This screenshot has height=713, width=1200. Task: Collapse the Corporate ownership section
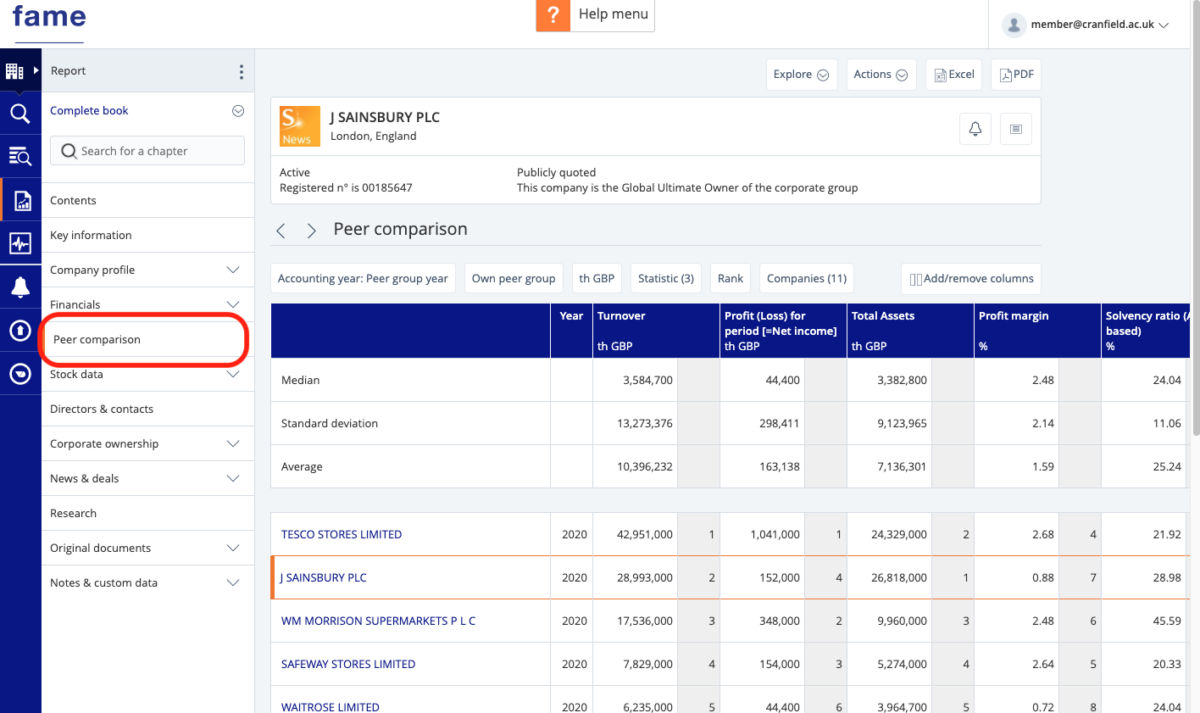coord(147,443)
